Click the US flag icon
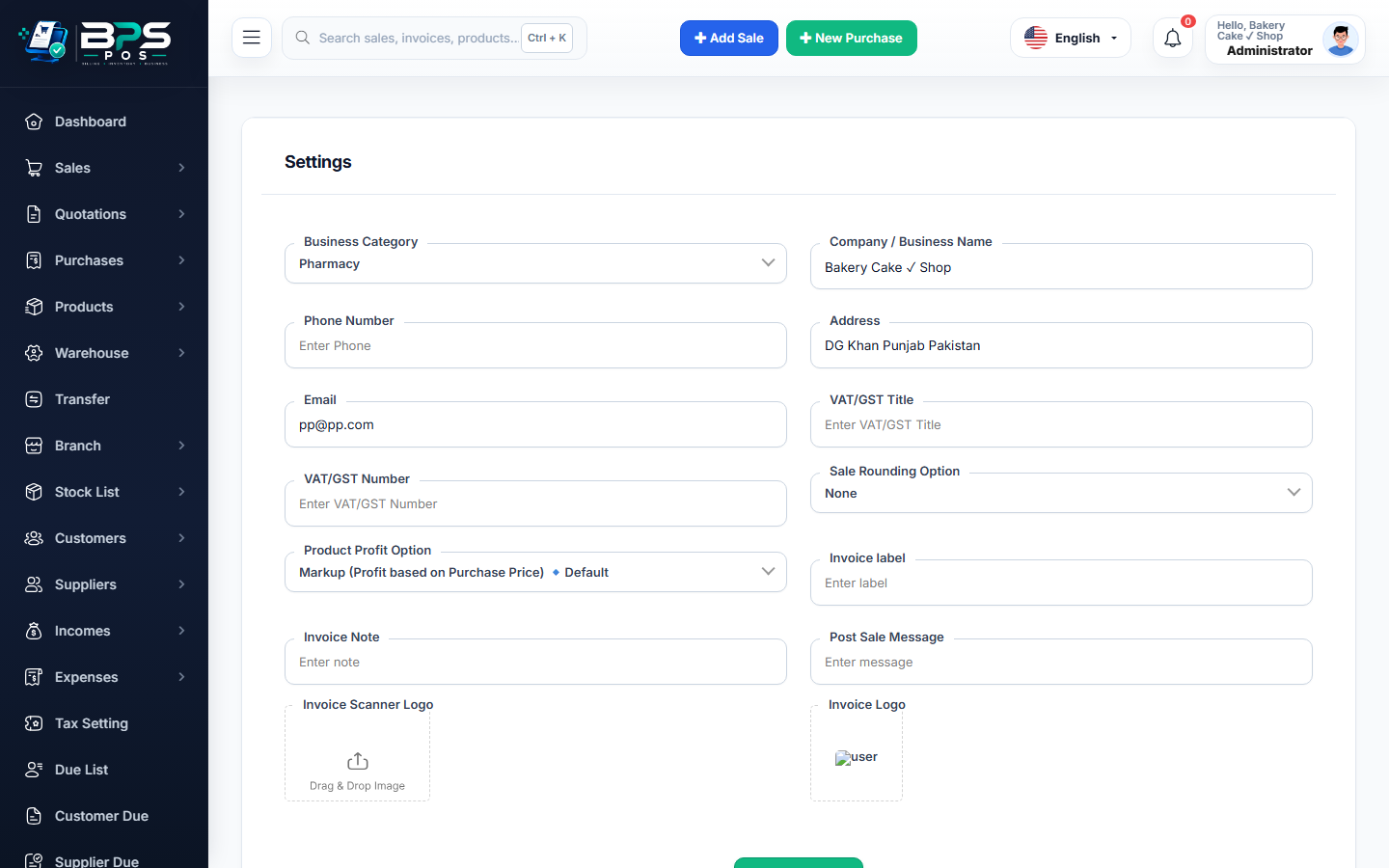The width and height of the screenshot is (1389, 868). tap(1036, 38)
